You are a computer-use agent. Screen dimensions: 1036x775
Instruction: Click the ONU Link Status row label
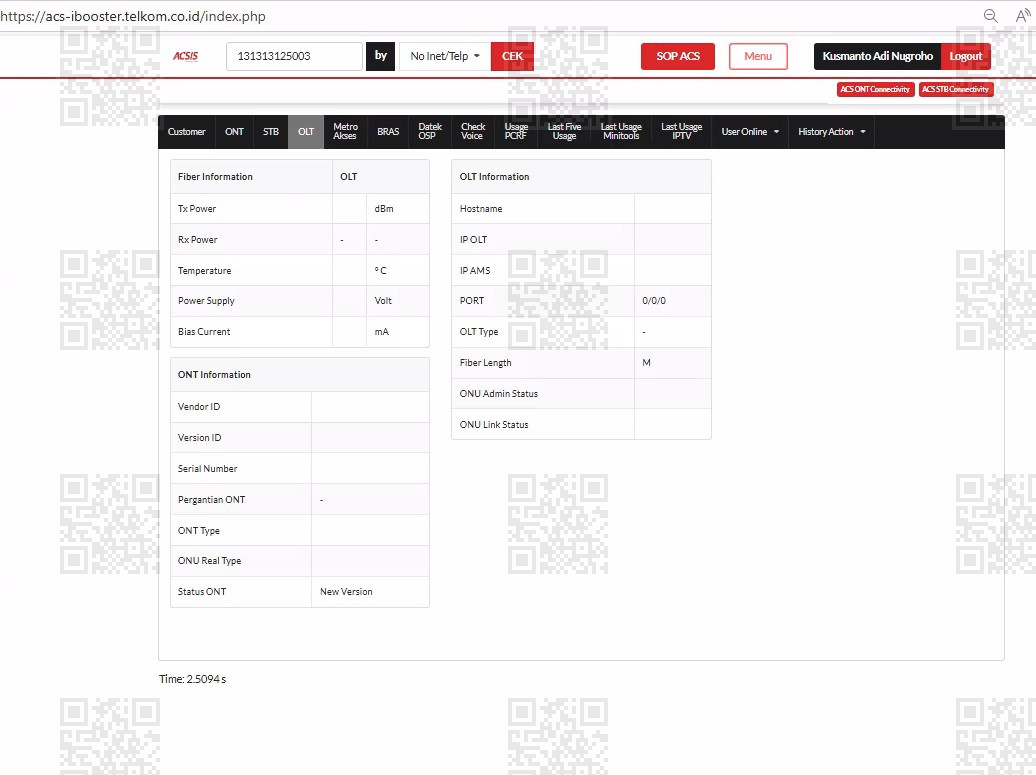click(494, 425)
